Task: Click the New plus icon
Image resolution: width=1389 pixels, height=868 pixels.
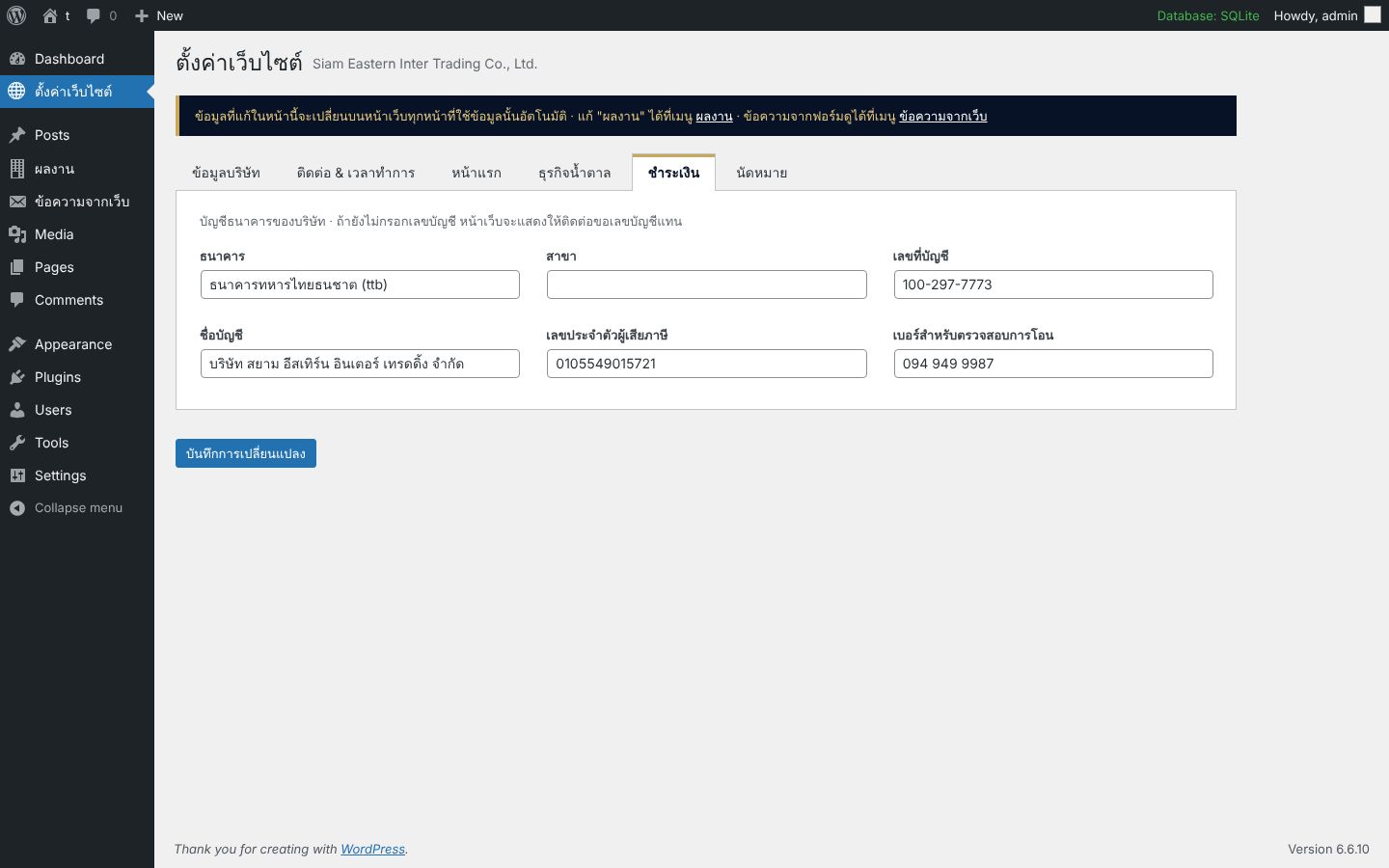Action: pyautogui.click(x=142, y=15)
